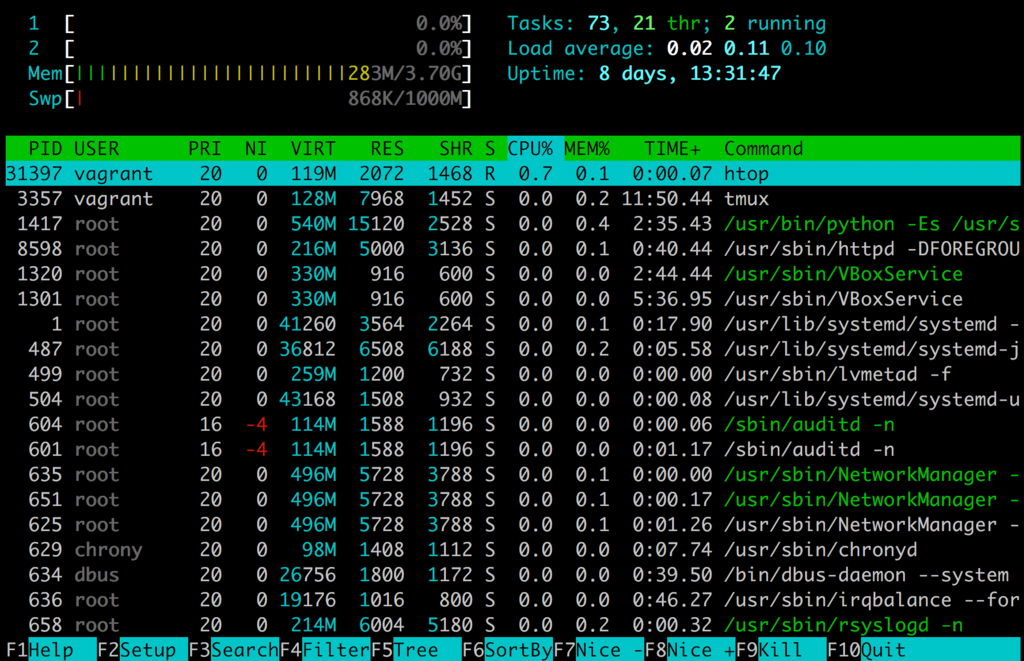Select NetworkManager process PID 635
The height and width of the screenshot is (661, 1024).
click(513, 474)
